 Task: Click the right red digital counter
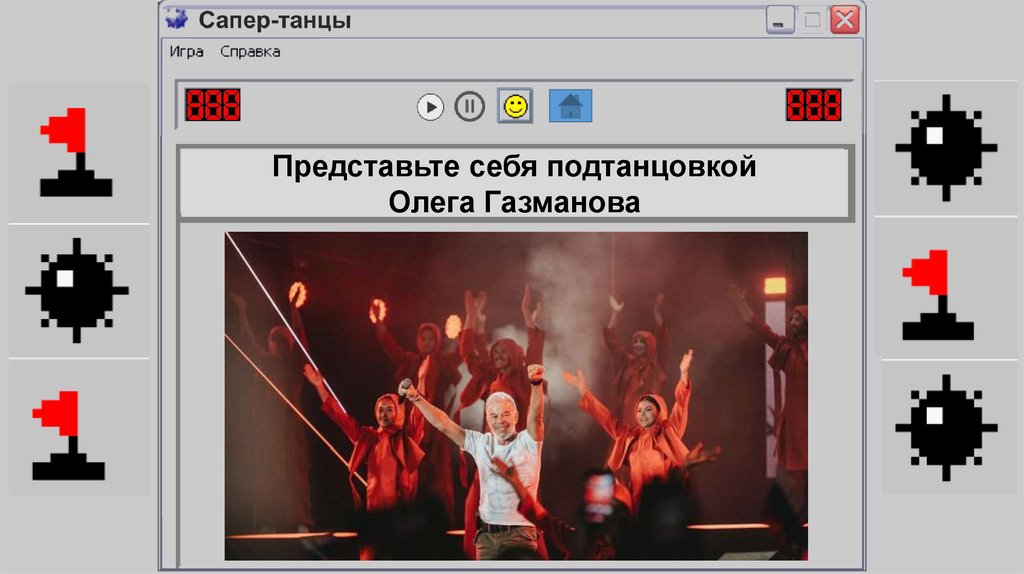point(814,105)
